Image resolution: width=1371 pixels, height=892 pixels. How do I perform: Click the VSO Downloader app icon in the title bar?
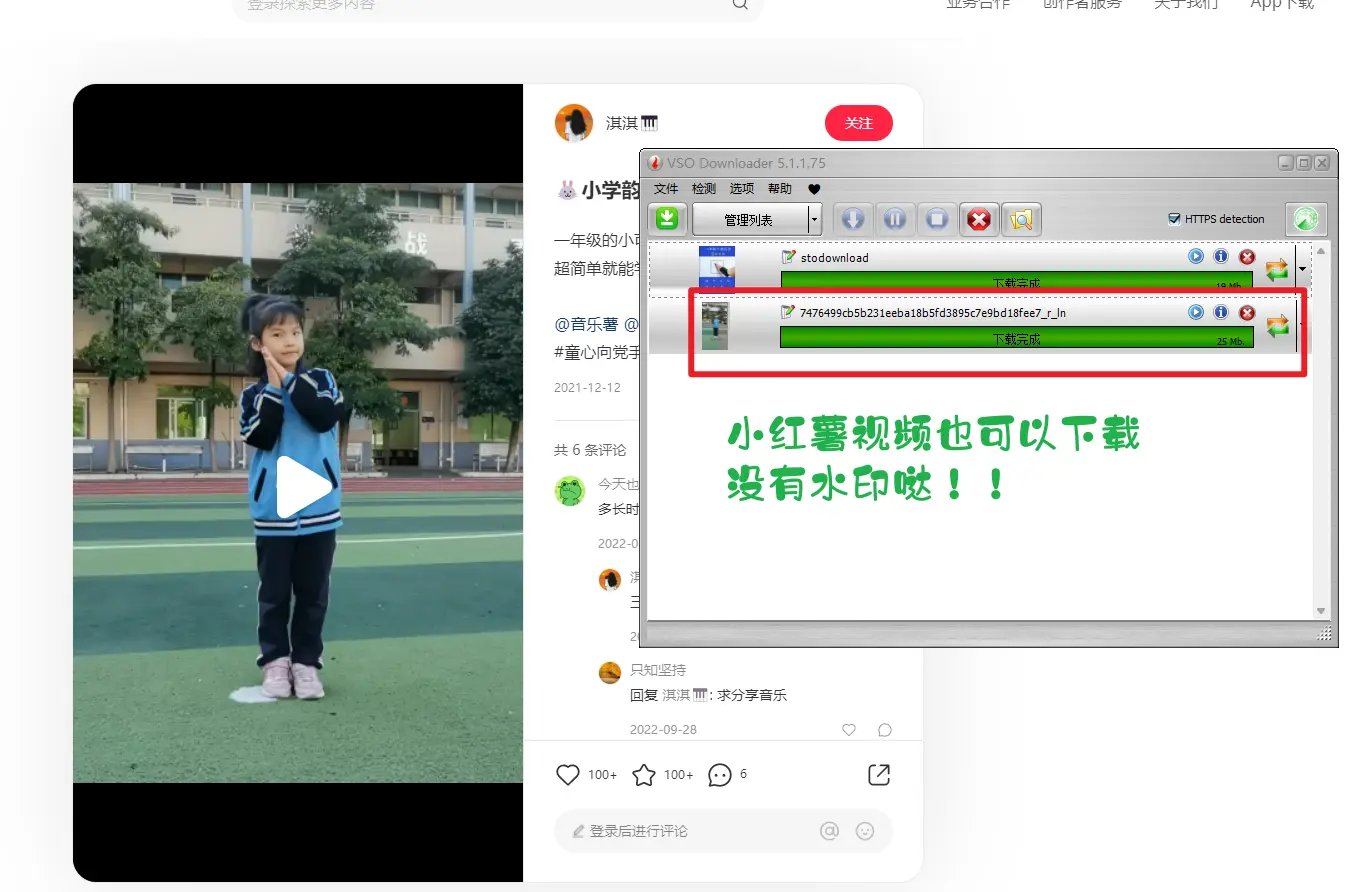pos(655,163)
